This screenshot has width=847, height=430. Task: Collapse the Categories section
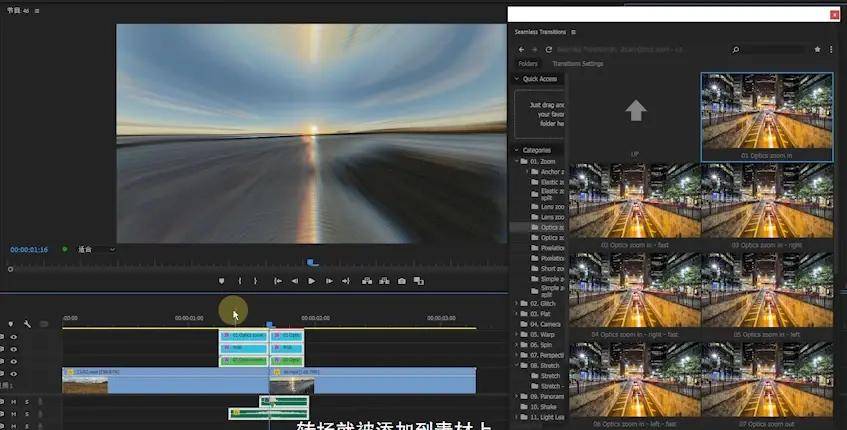516,150
